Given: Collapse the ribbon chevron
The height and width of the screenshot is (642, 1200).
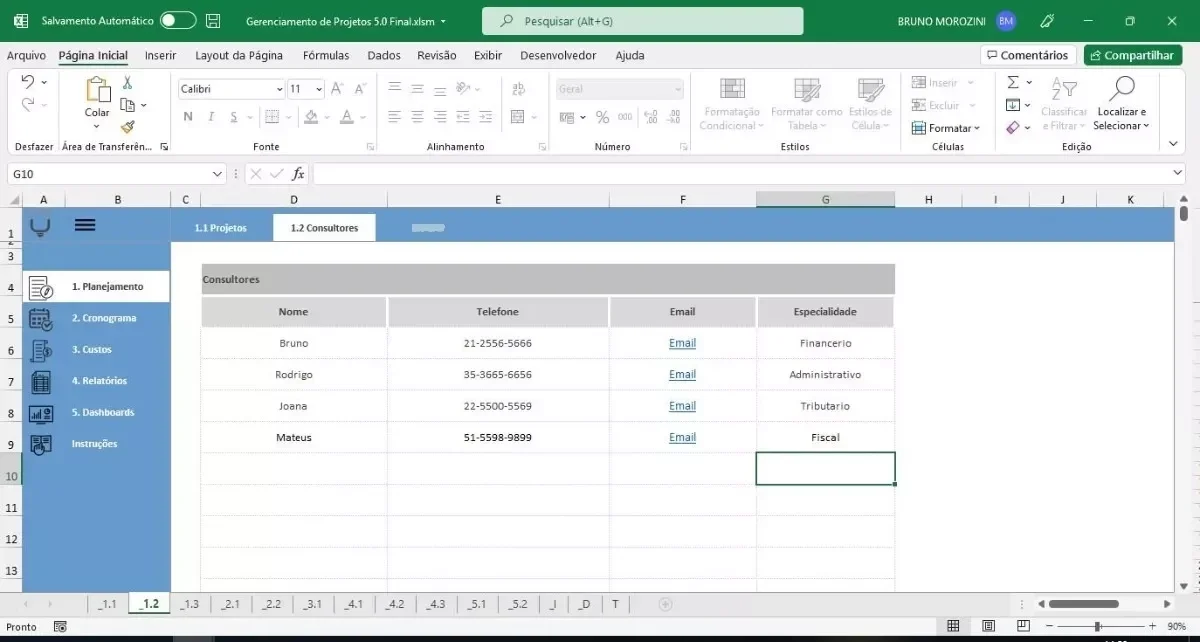Looking at the screenshot, I should [1175, 146].
